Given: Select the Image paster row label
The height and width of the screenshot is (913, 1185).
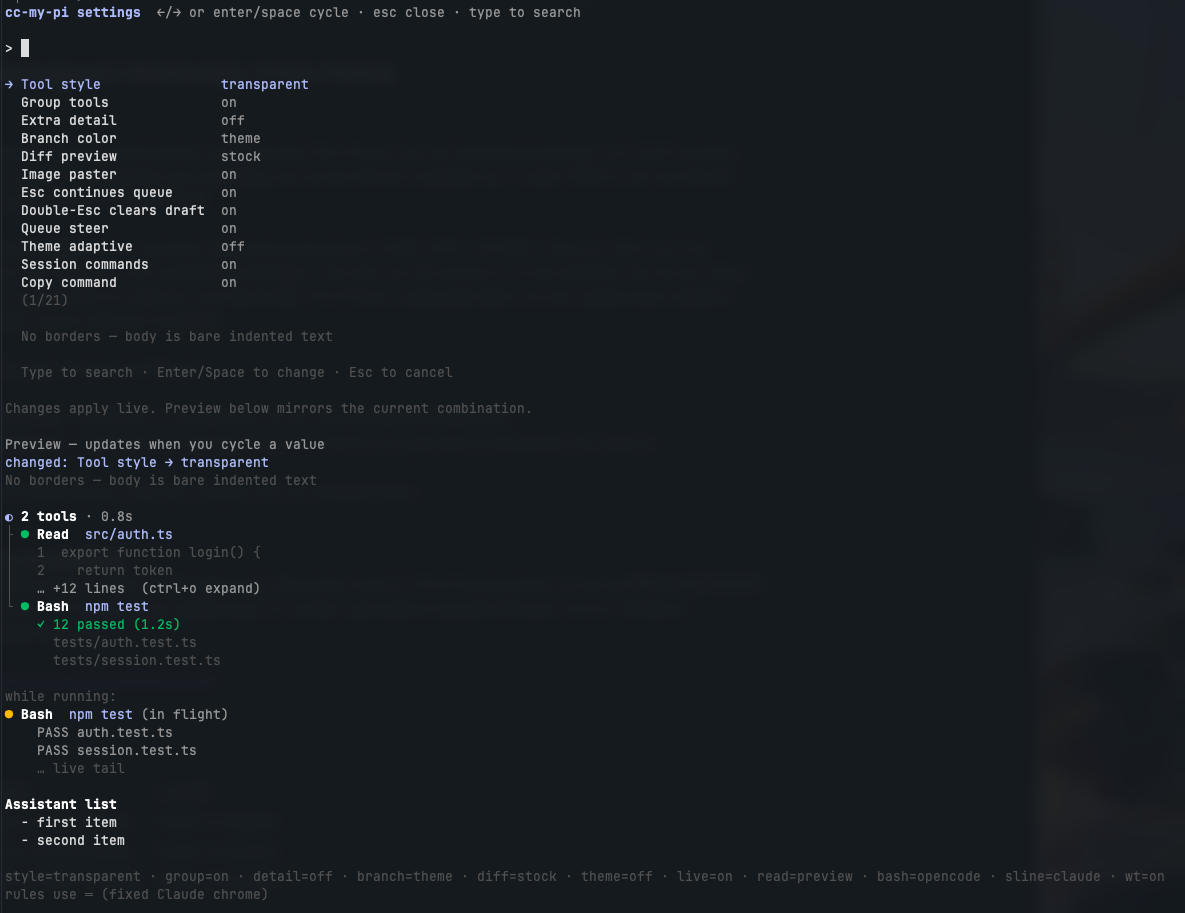Looking at the screenshot, I should pos(69,175).
